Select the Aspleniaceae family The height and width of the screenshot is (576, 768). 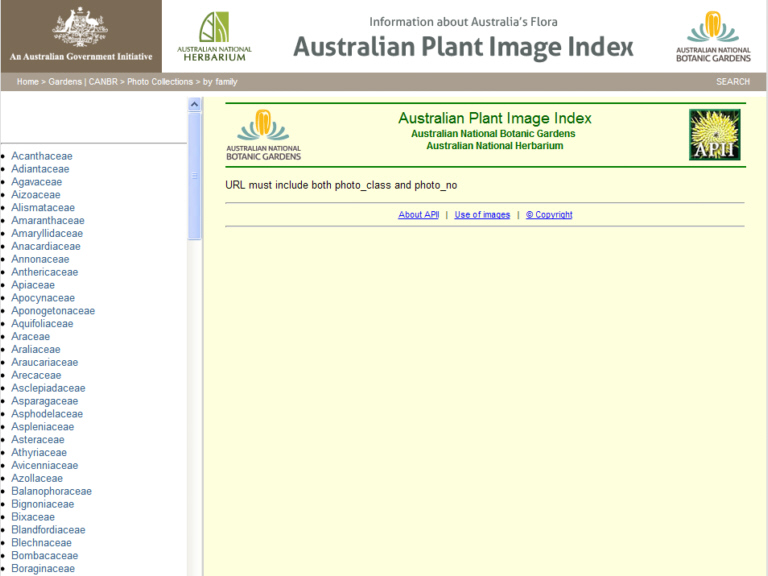43,427
